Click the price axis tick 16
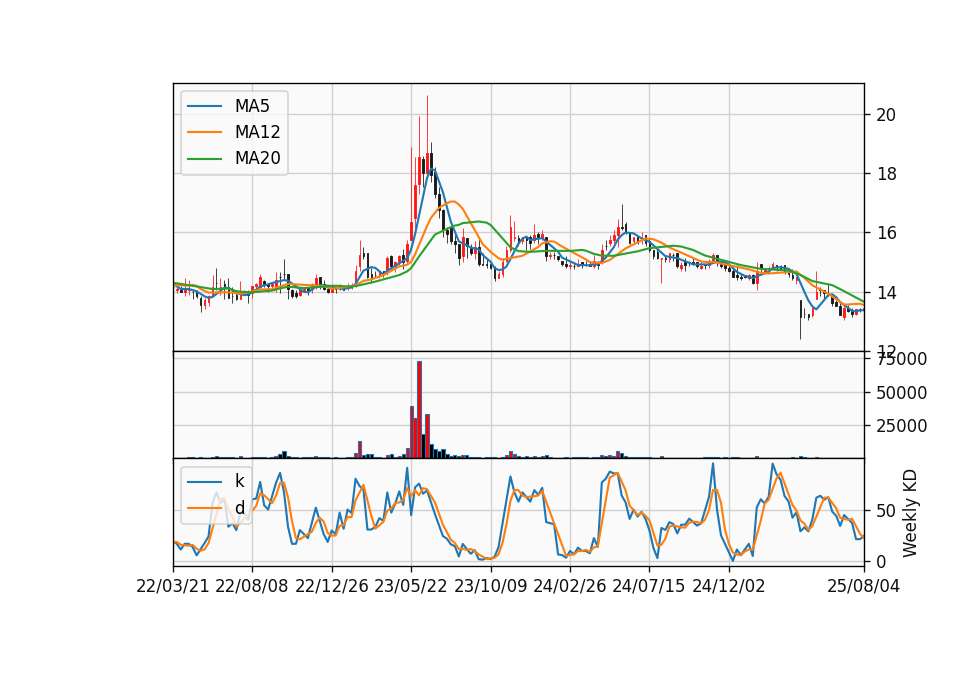The width and height of the screenshot is (960, 690). tap(885, 233)
